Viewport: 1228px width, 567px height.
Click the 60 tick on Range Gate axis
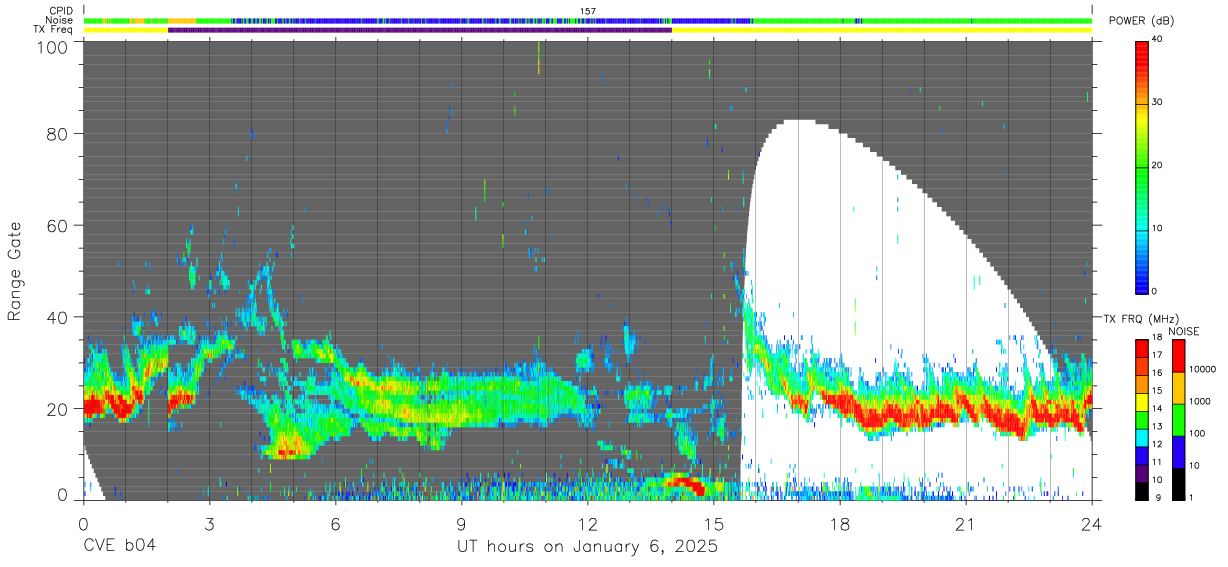pyautogui.click(x=58, y=225)
